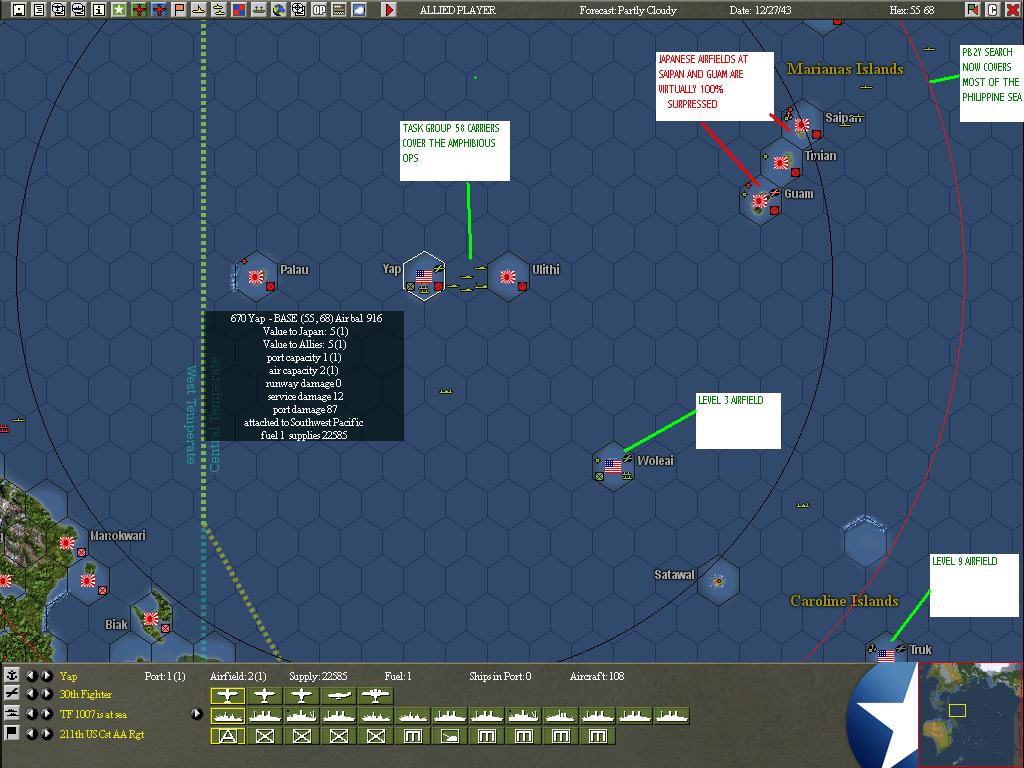Click the anchor base icon in bottom panel
Image resolution: width=1024 pixels, height=768 pixels.
click(x=12, y=676)
